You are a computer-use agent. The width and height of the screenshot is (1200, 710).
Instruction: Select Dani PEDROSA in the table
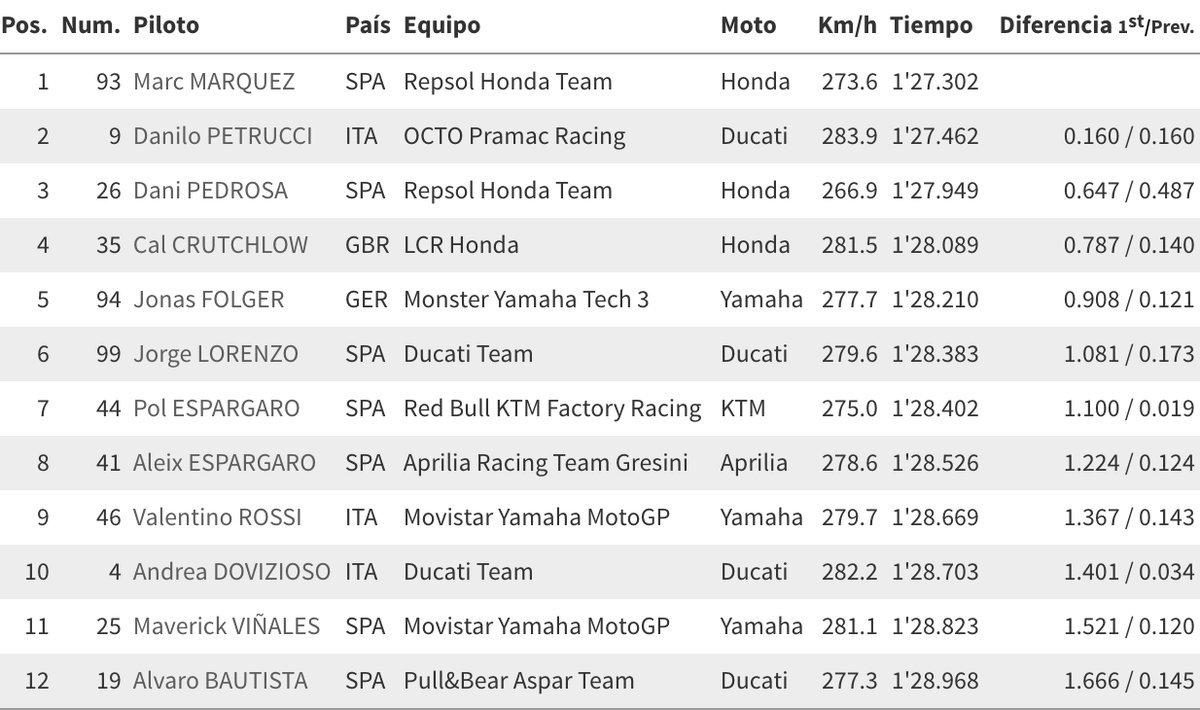(x=210, y=190)
